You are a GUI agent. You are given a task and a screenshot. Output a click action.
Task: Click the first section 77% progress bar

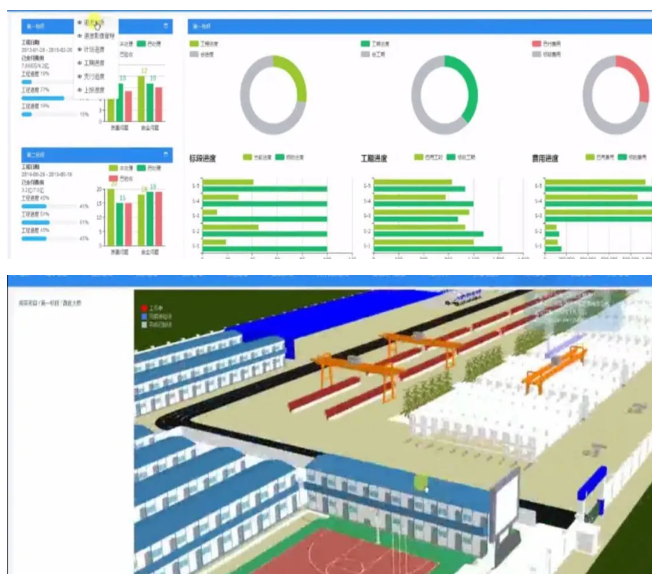click(48, 98)
